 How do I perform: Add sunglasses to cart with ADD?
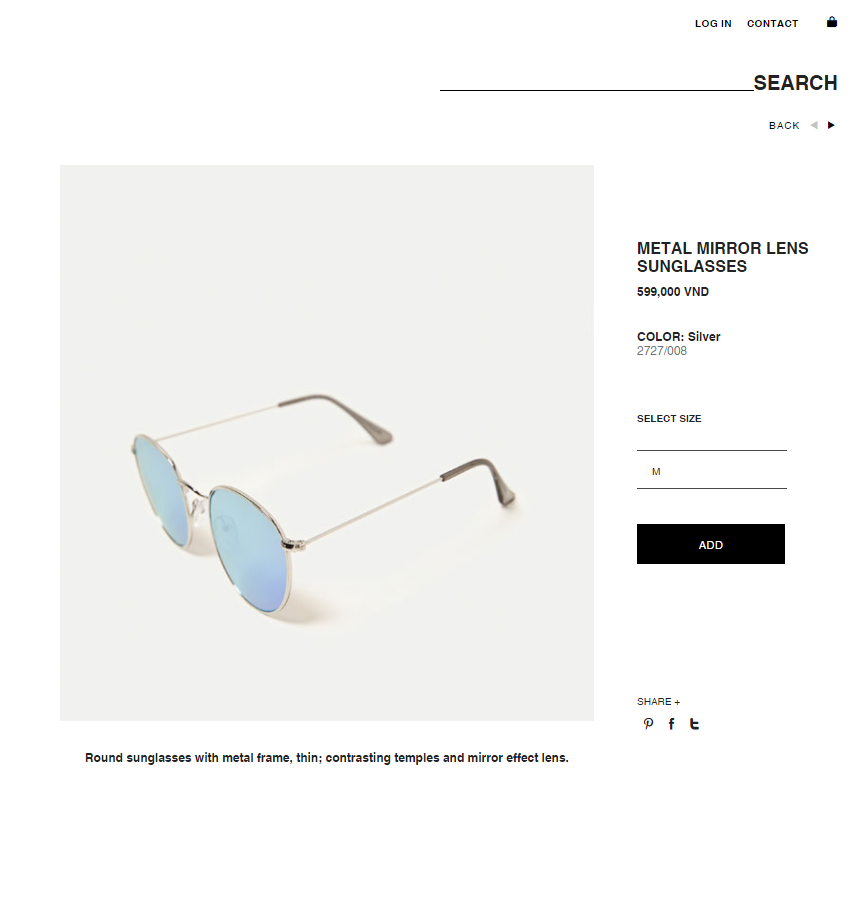tap(710, 544)
